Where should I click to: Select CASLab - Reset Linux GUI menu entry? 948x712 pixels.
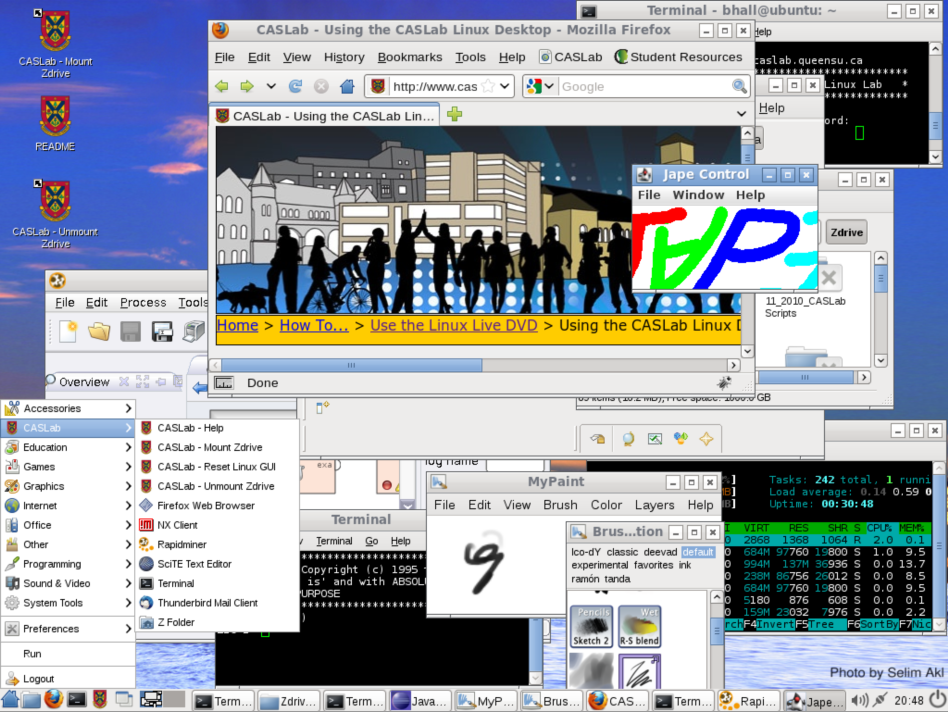(x=216, y=467)
